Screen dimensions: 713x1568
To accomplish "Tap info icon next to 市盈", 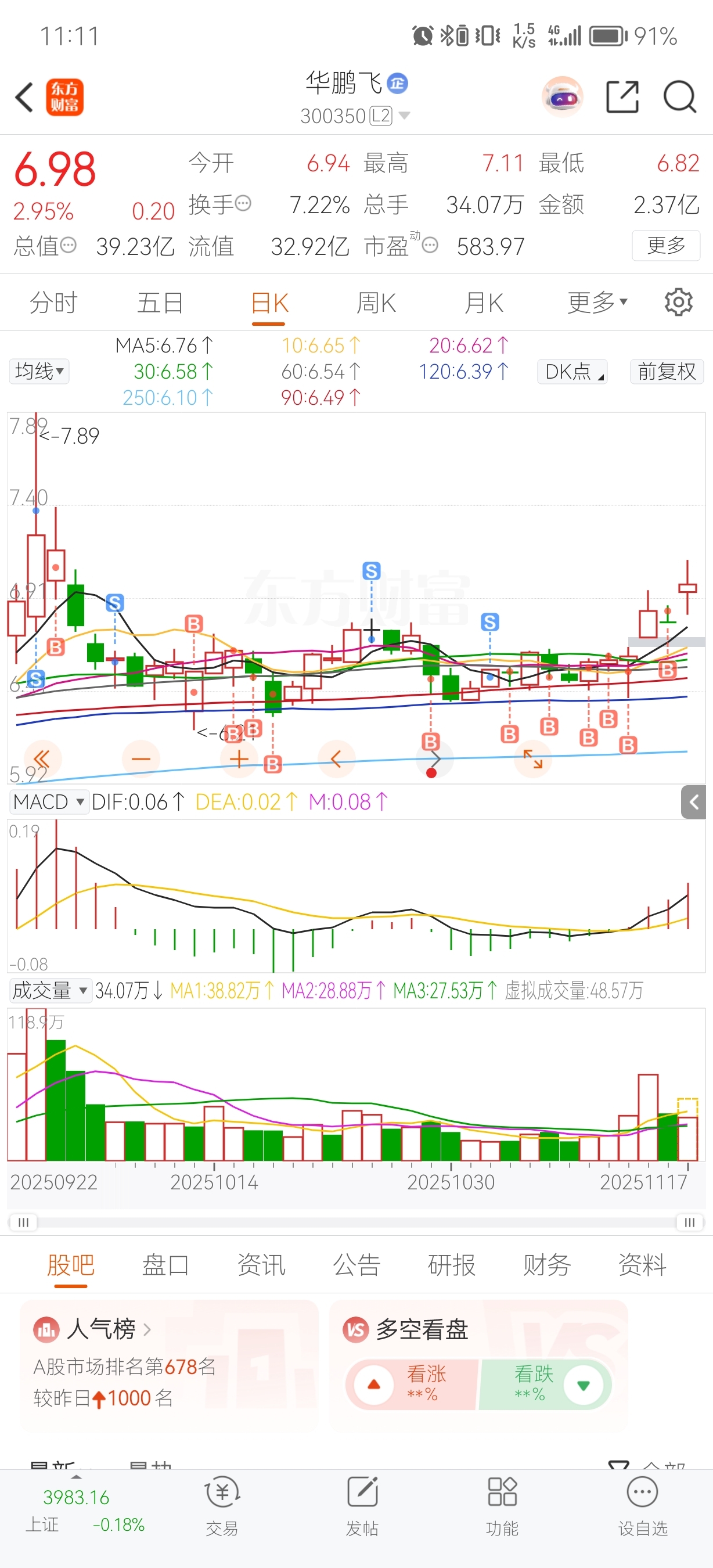I will pyautogui.click(x=430, y=245).
